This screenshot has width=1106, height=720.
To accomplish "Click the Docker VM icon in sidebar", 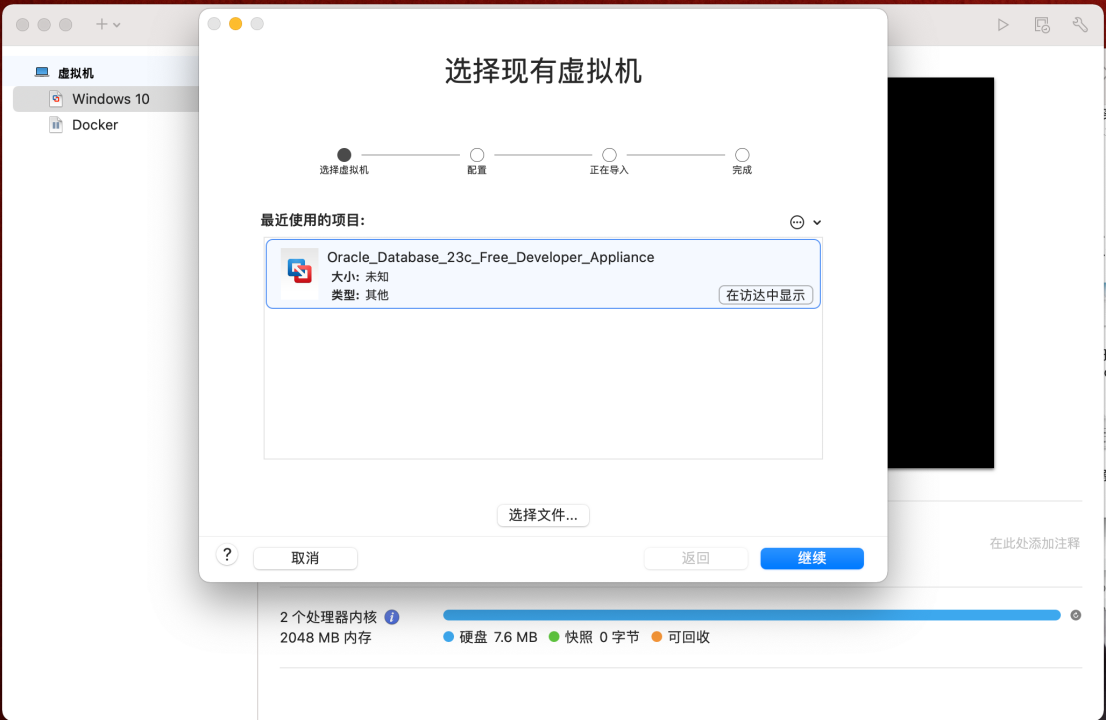I will pos(56,125).
